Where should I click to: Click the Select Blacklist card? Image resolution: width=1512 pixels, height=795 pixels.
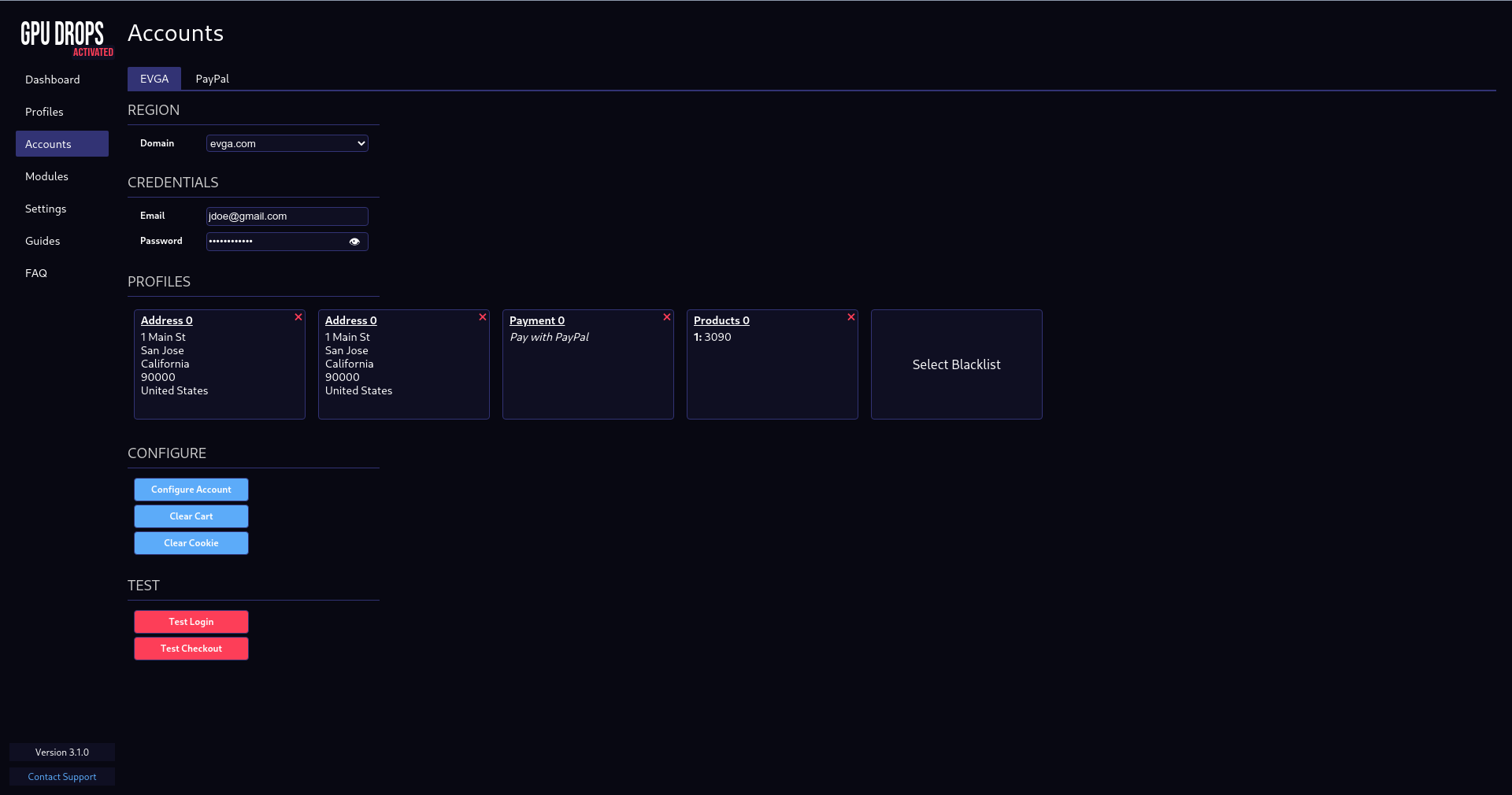point(957,364)
